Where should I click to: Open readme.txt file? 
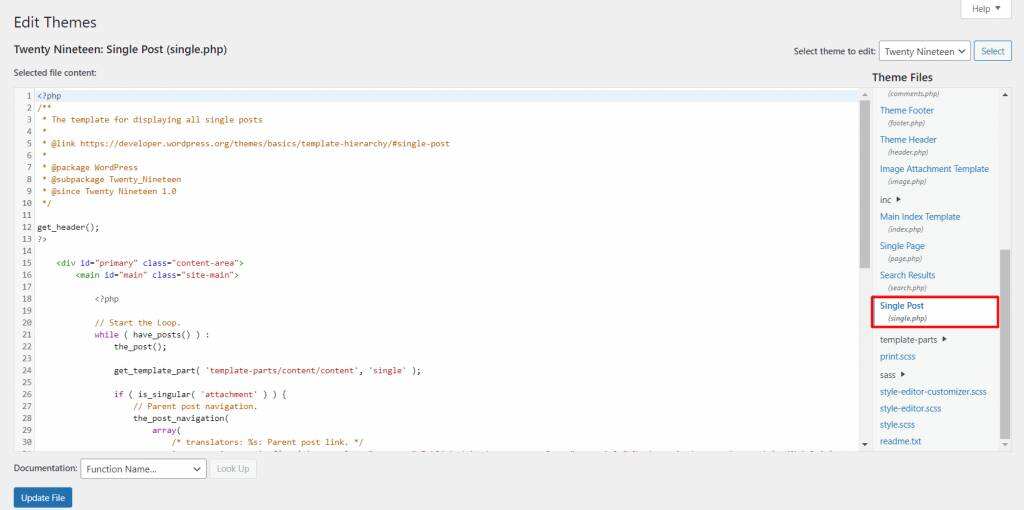[x=900, y=441]
